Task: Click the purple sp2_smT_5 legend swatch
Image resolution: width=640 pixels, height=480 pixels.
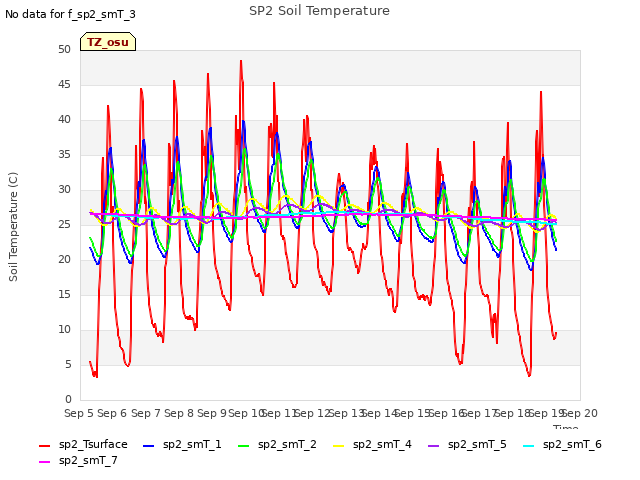Action: (x=433, y=446)
